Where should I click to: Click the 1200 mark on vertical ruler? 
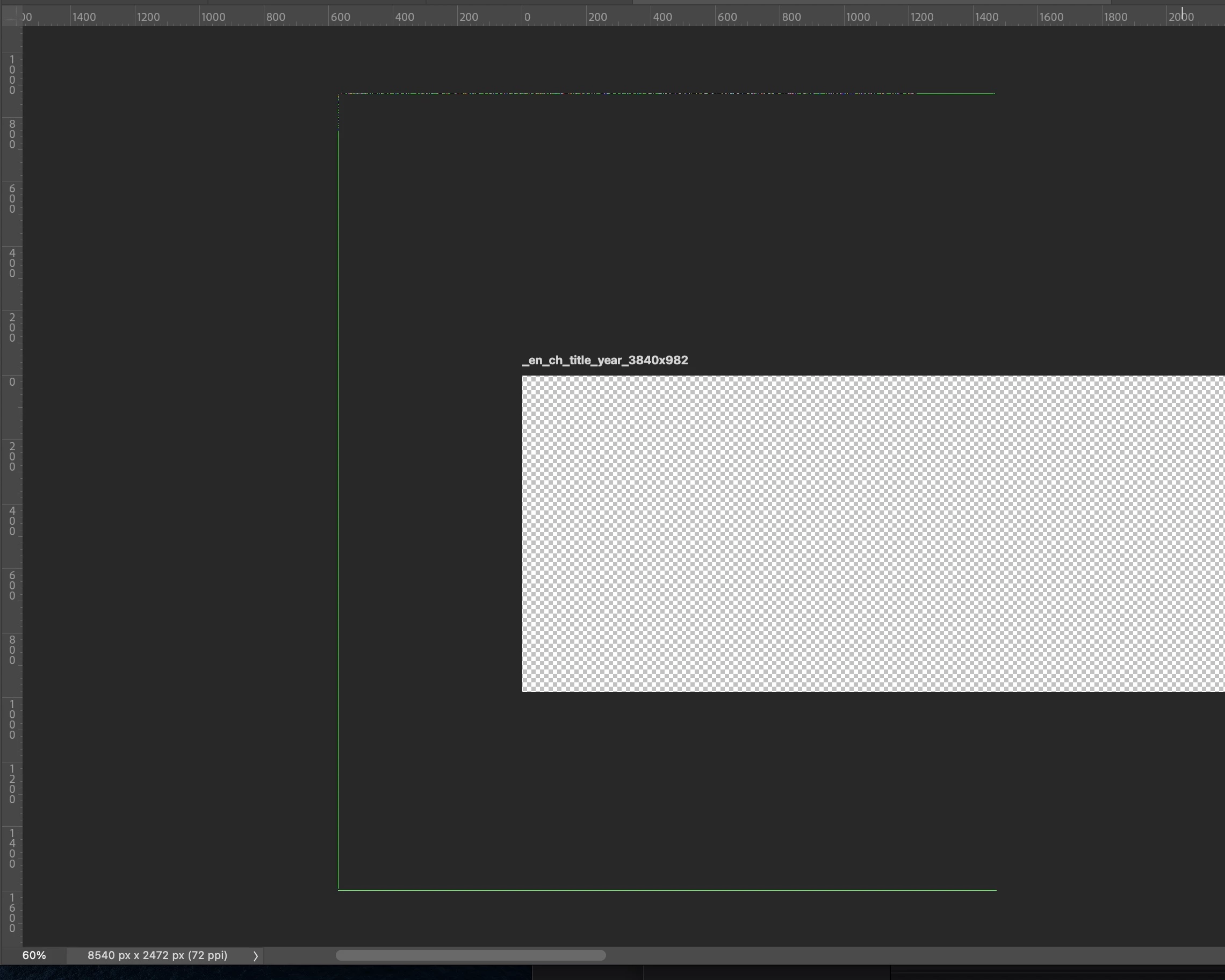point(12,783)
